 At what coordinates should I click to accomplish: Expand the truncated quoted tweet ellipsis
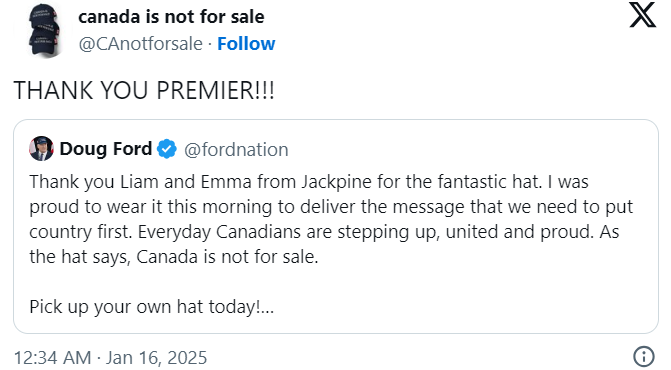(267, 307)
